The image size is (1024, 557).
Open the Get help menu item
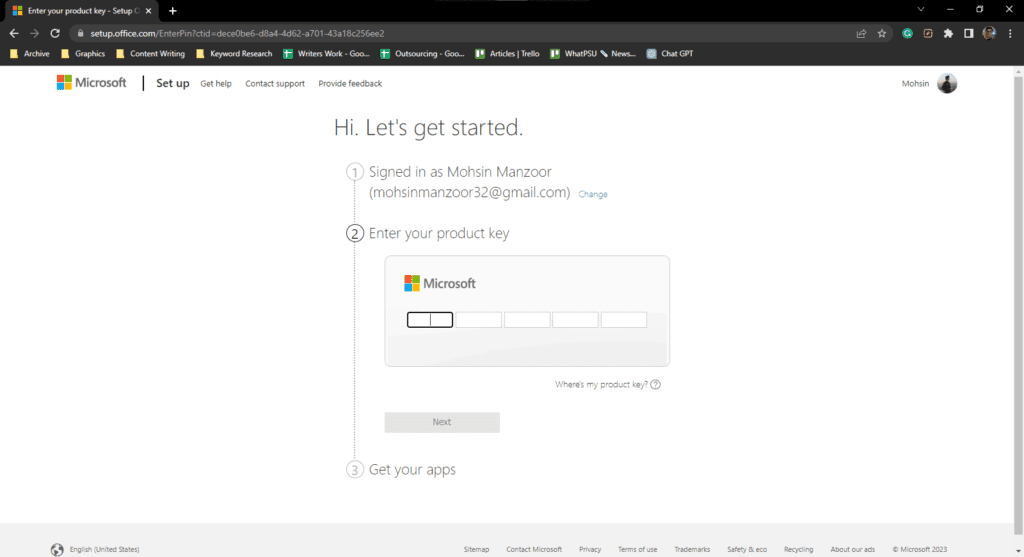tap(215, 84)
